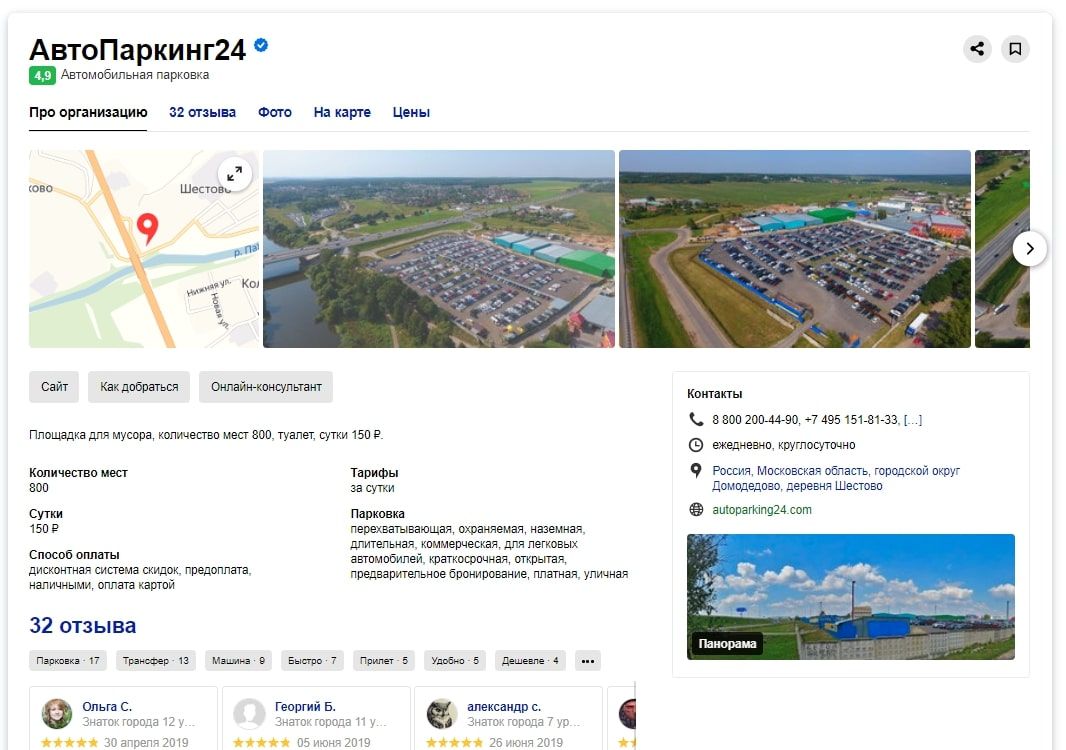Open the Онлайн-консультант button
The width and height of the screenshot is (1066, 750).
(266, 387)
